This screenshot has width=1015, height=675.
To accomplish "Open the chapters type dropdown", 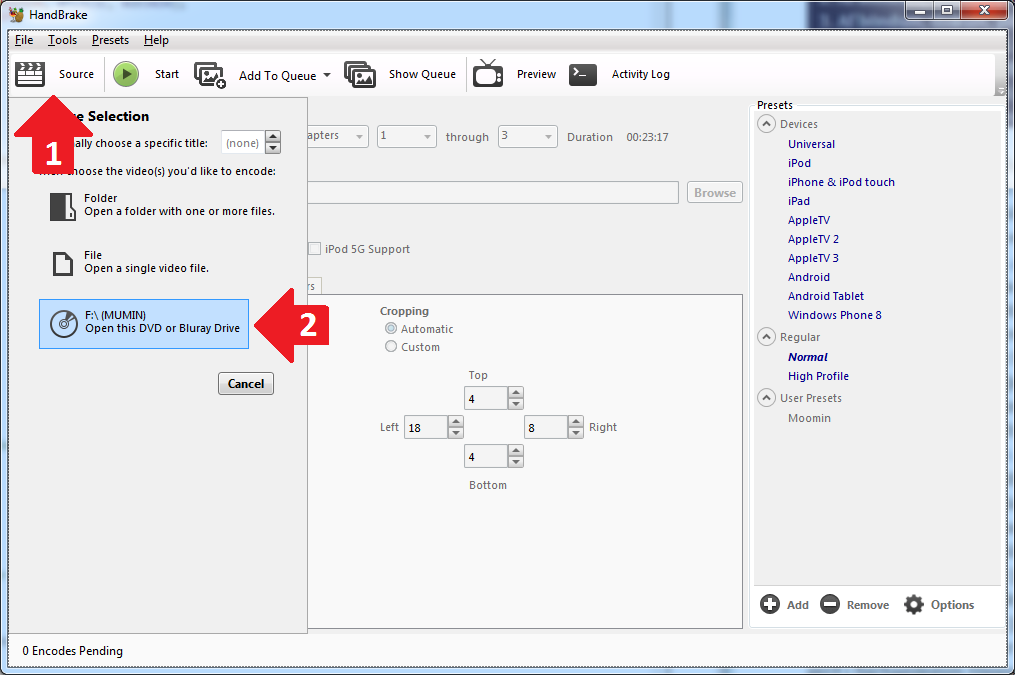I will [338, 137].
